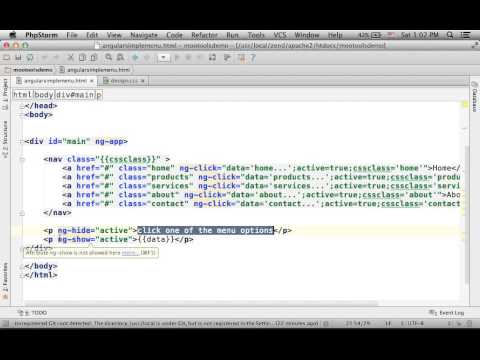Click the green Back navigation arrow

coord(135,58)
